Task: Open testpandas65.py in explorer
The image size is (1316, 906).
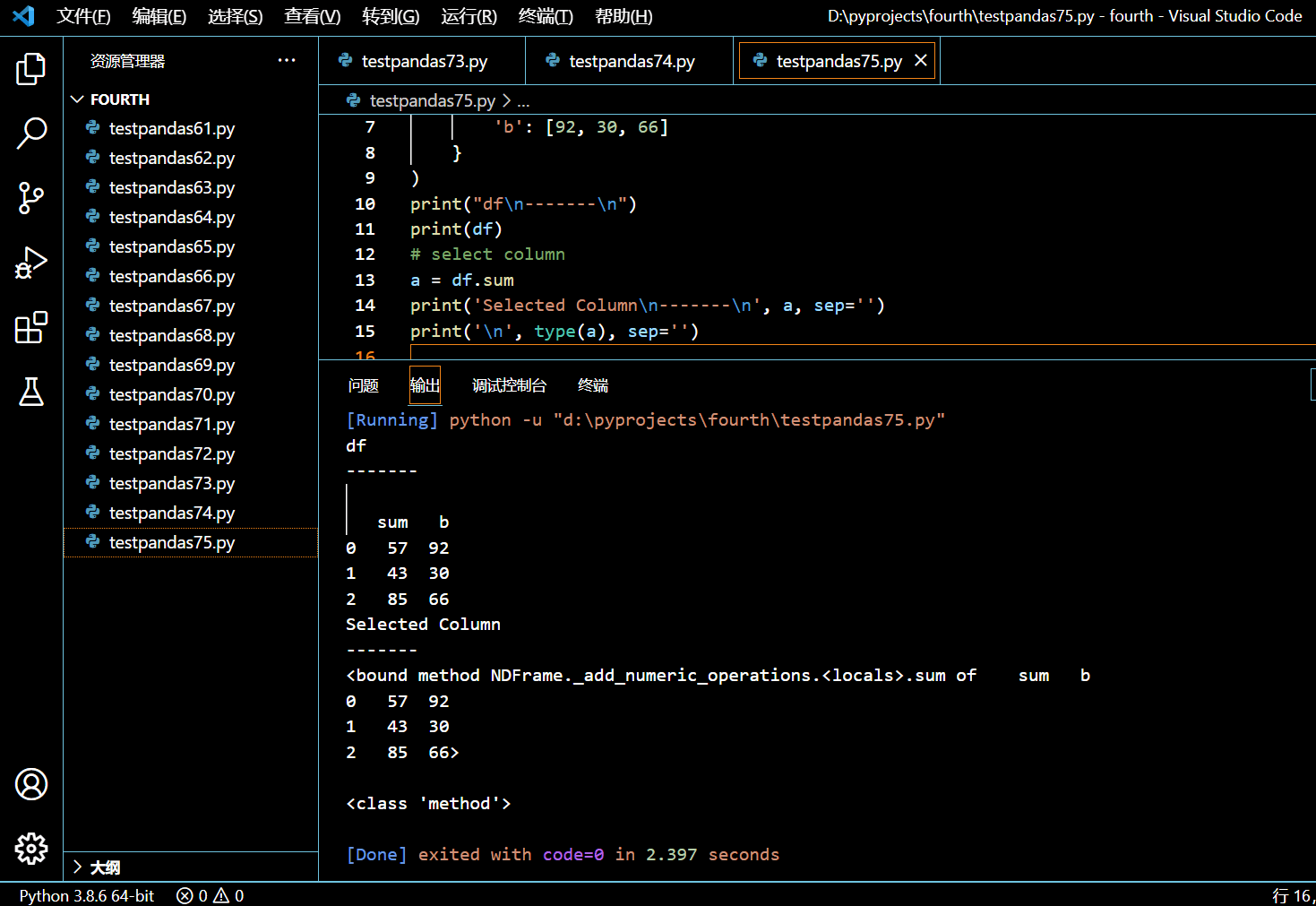Action: point(191,246)
